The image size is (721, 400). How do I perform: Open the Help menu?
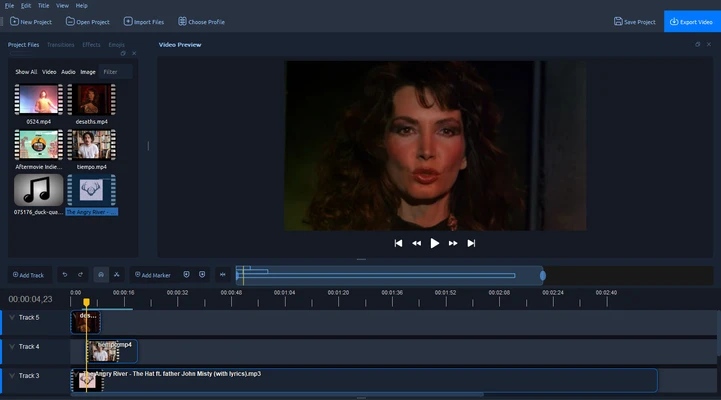point(81,6)
